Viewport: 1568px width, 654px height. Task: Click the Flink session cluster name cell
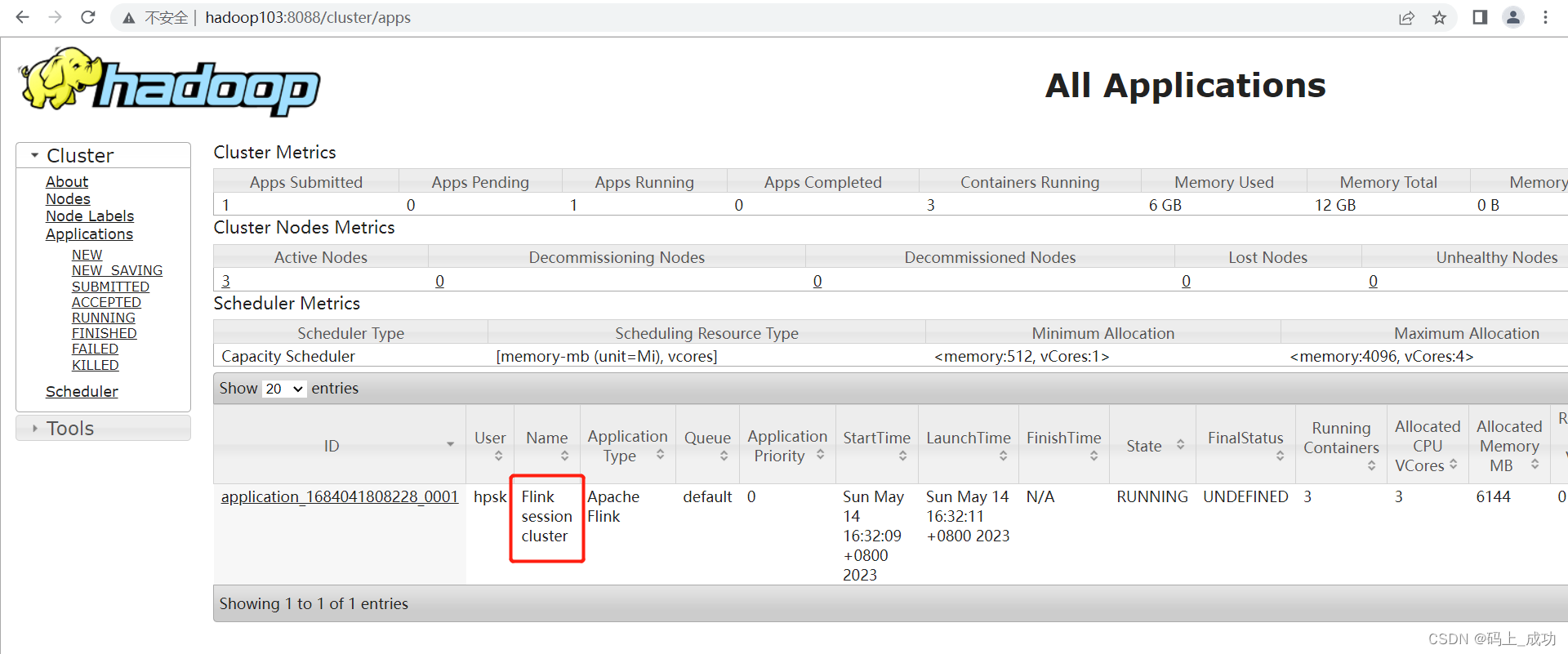pyautogui.click(x=546, y=516)
